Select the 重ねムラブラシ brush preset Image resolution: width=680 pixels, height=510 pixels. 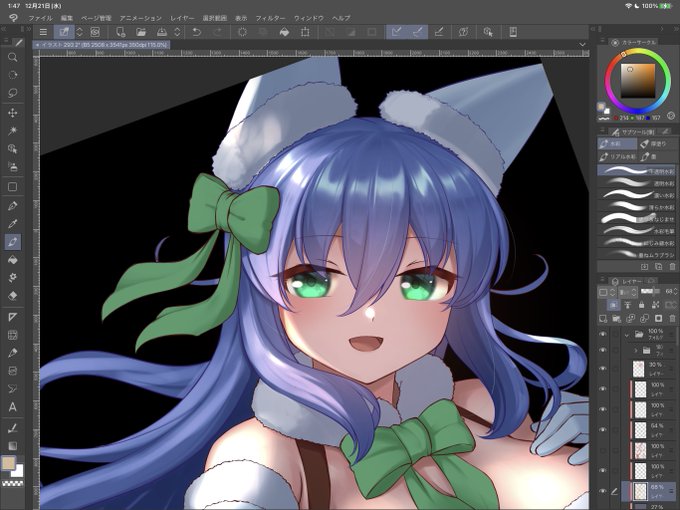click(637, 254)
